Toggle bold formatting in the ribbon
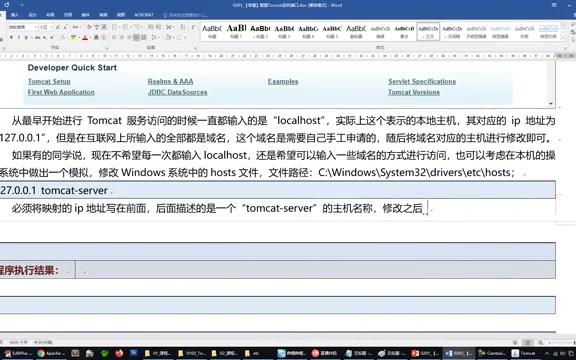The image size is (576, 360). tap(11, 37)
